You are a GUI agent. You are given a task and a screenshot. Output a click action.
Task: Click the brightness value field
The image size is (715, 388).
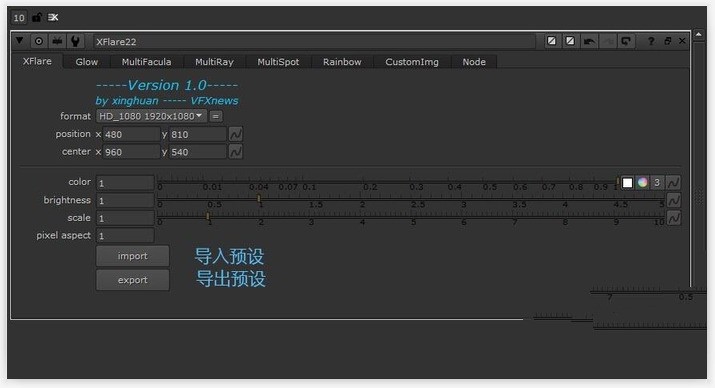tap(125, 201)
